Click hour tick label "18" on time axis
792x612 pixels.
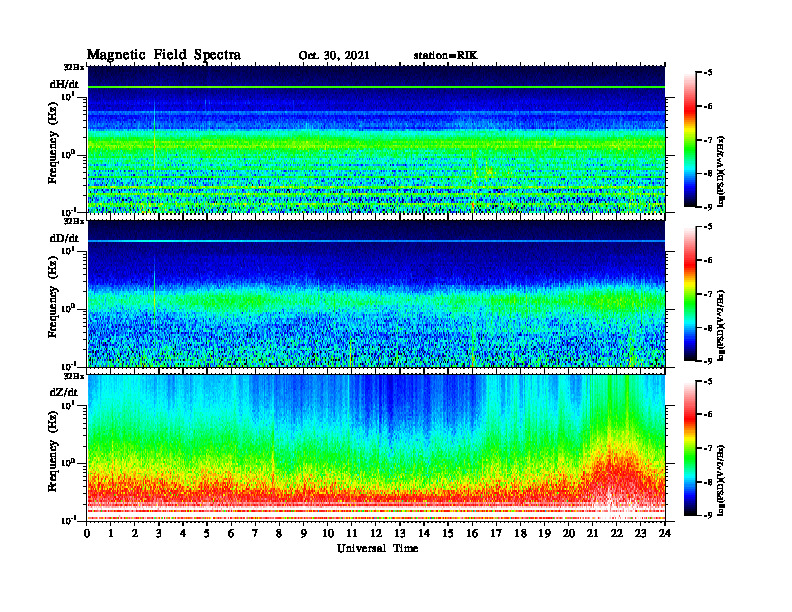coord(520,534)
